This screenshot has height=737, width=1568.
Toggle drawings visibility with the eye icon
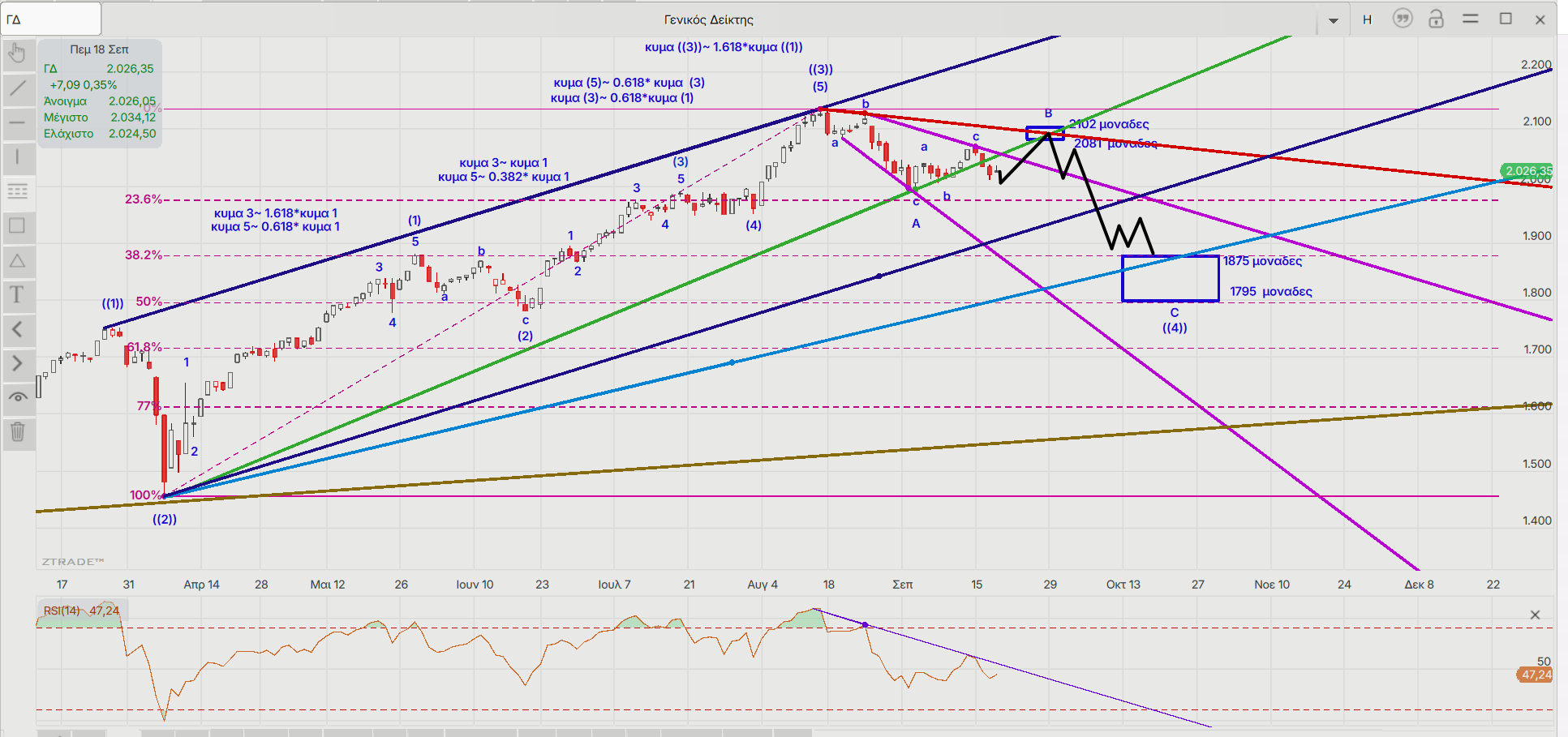tap(17, 397)
